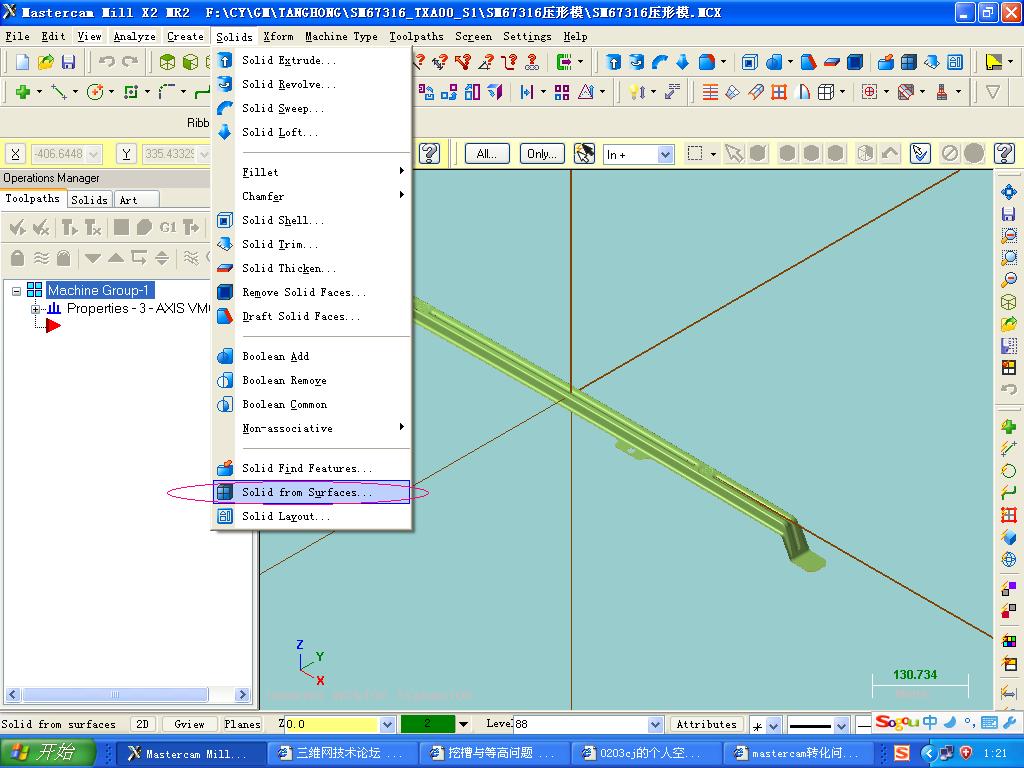Click the Solid Revolve toolbar icon
This screenshot has width=1024, height=768.
tap(636, 62)
